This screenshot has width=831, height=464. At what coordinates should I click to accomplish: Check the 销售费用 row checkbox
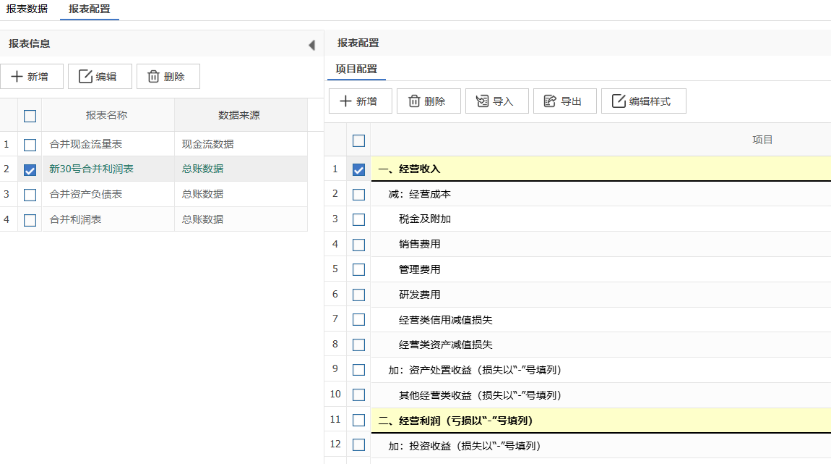(x=359, y=245)
